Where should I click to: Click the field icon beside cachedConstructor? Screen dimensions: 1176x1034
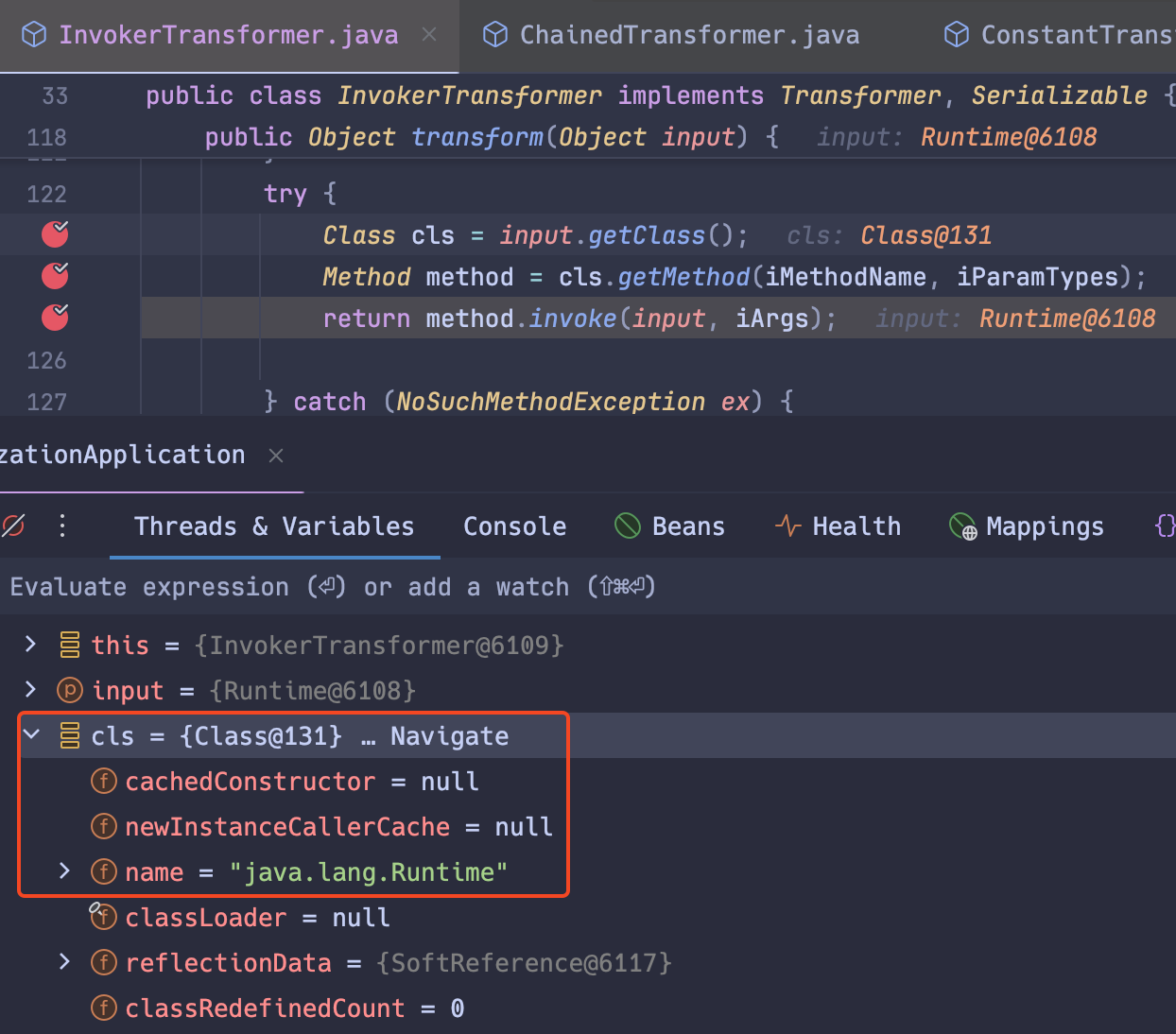103,781
